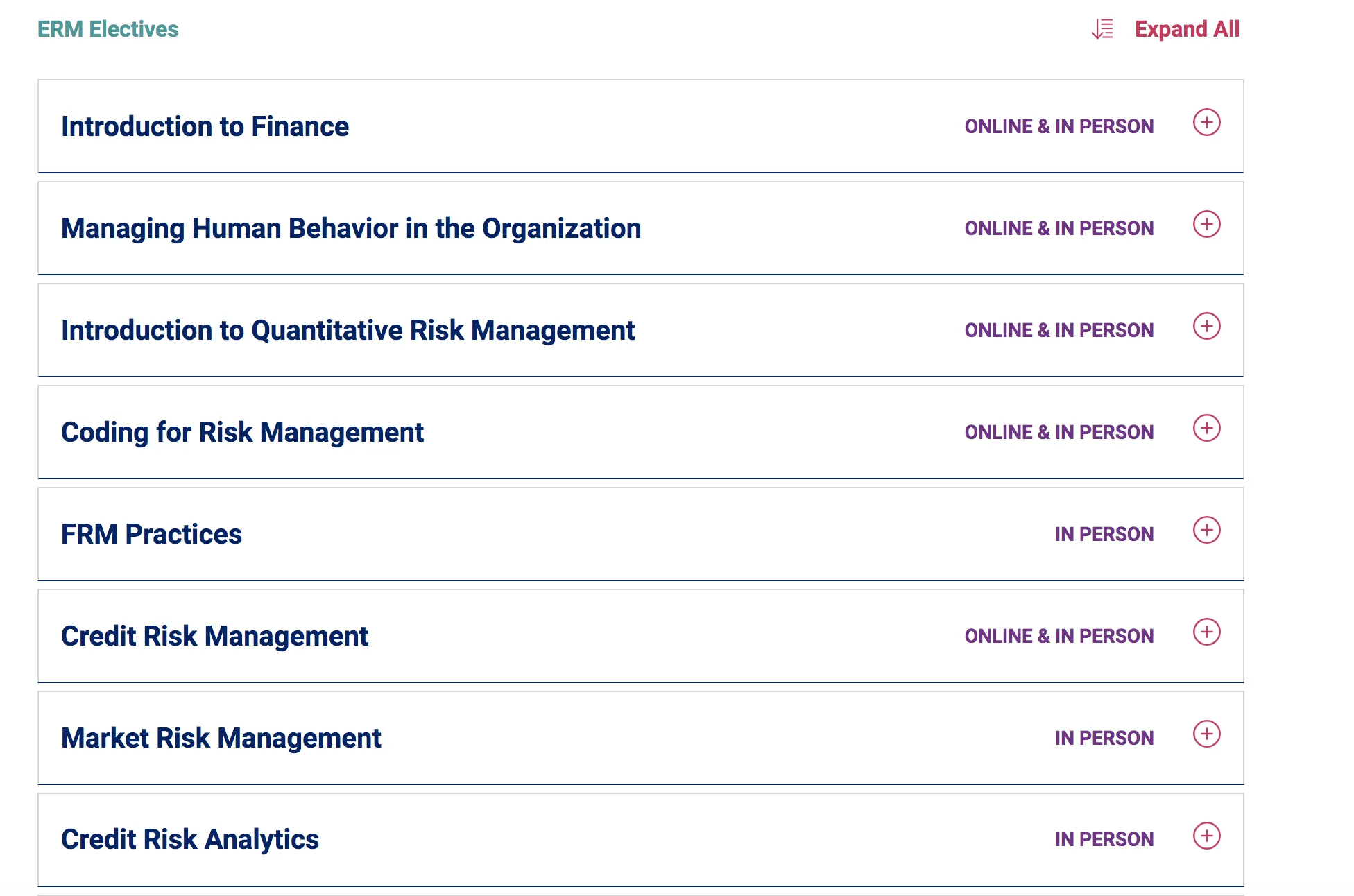Click plus icon next to Market Risk Management
The height and width of the screenshot is (896, 1354).
(1206, 734)
